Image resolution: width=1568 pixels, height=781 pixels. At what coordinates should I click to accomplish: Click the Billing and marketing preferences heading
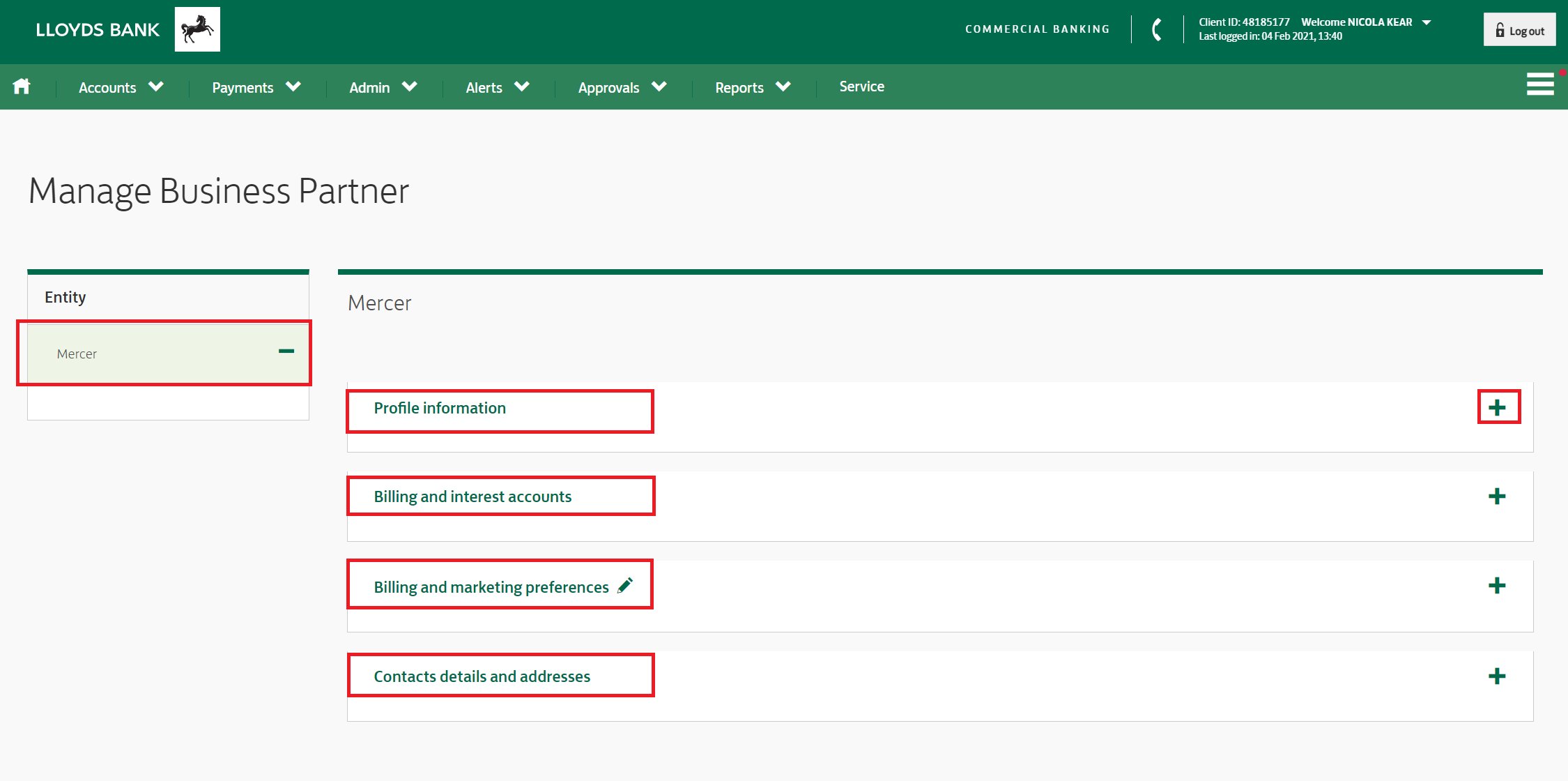pyautogui.click(x=491, y=587)
